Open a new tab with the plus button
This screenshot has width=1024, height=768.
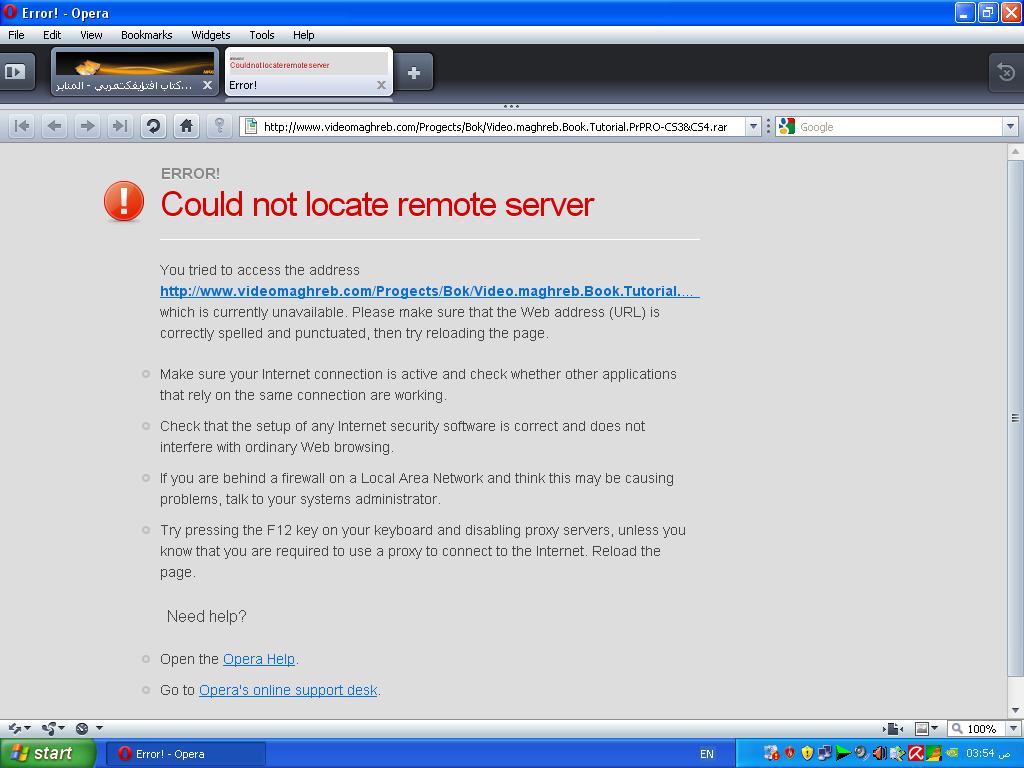(413, 73)
